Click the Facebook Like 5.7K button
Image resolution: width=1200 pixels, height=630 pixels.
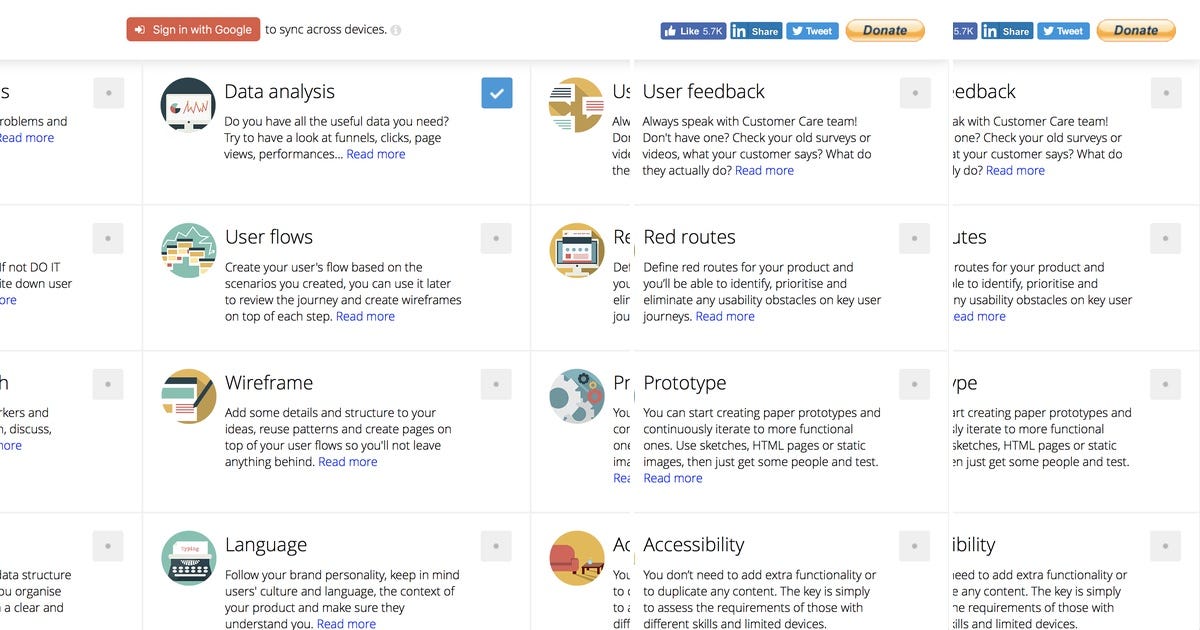click(x=692, y=30)
